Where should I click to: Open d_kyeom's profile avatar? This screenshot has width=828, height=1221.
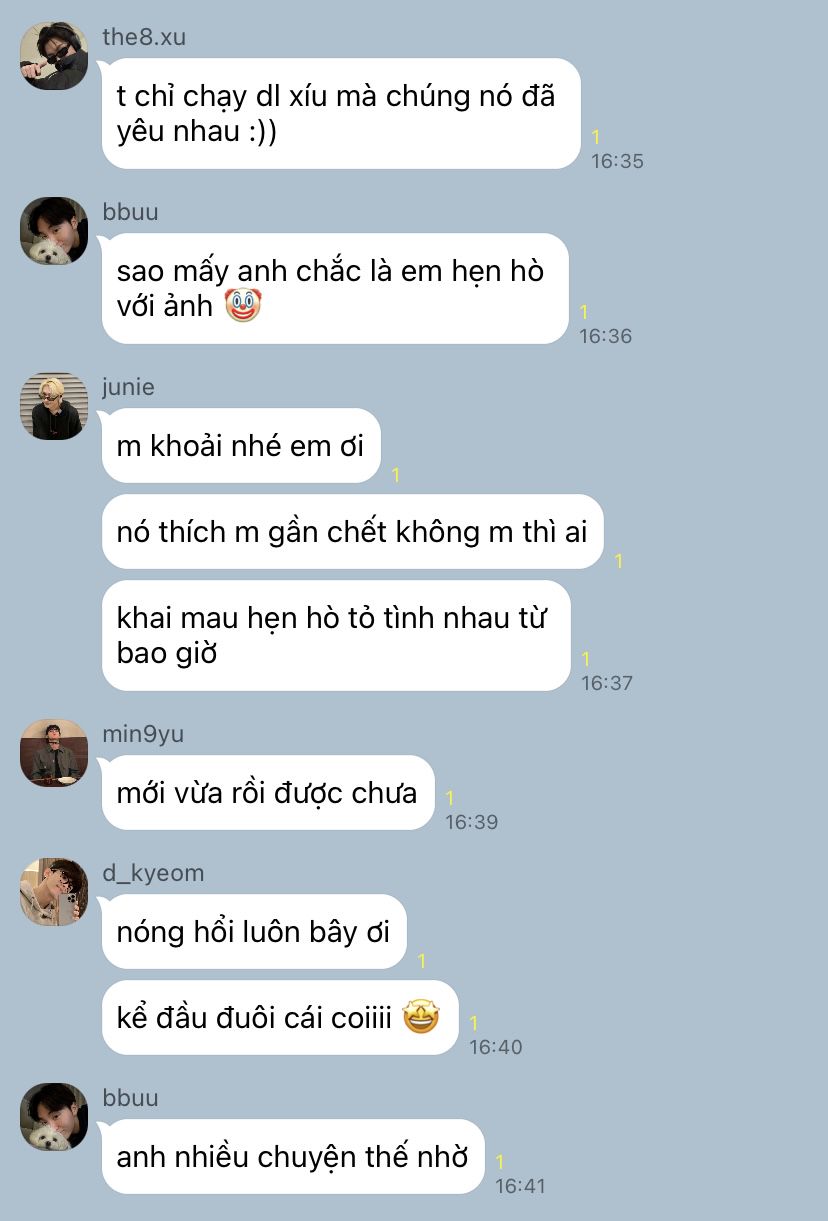tap(54, 892)
